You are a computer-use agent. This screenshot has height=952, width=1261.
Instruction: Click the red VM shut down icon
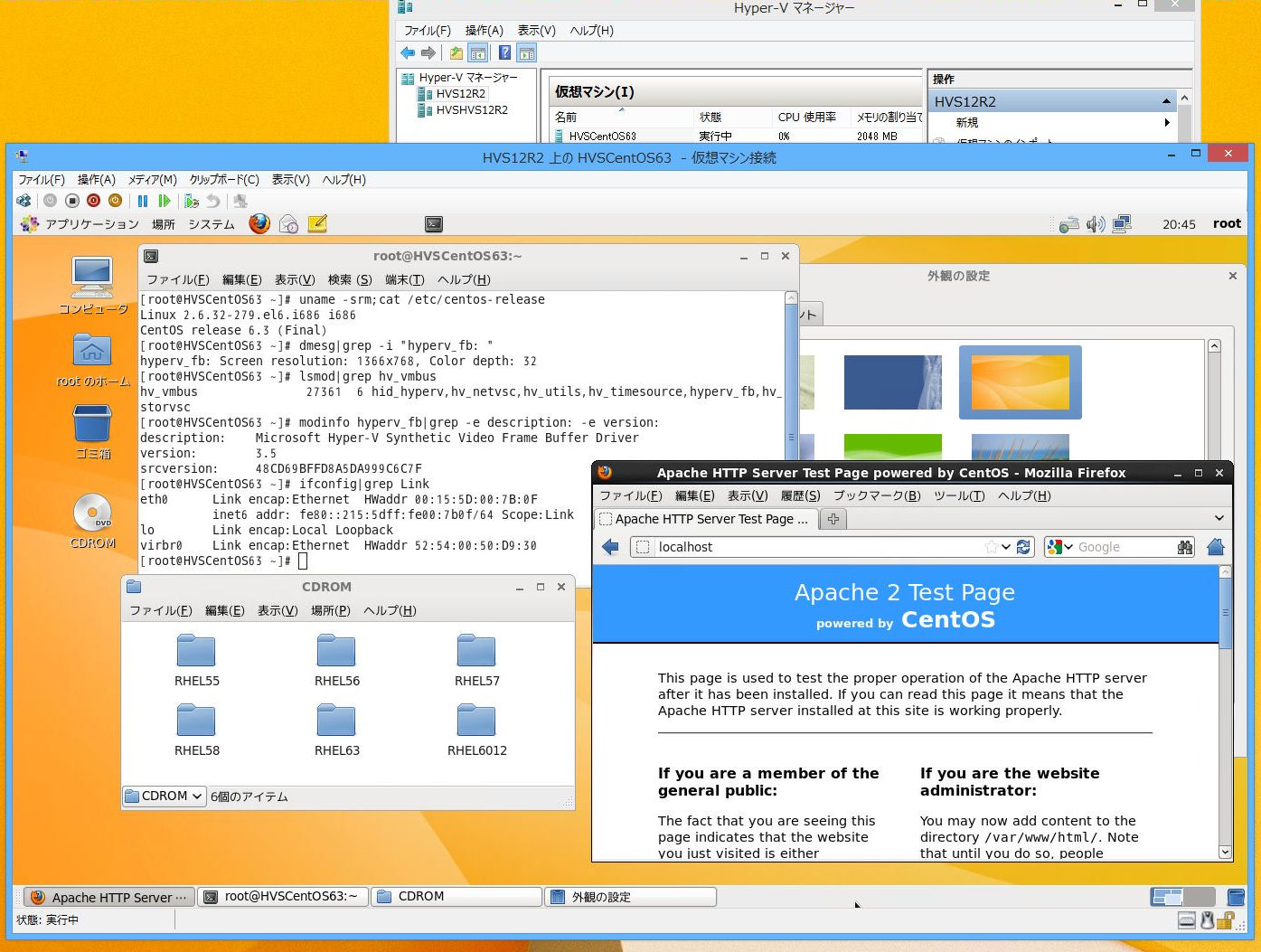pyautogui.click(x=93, y=201)
